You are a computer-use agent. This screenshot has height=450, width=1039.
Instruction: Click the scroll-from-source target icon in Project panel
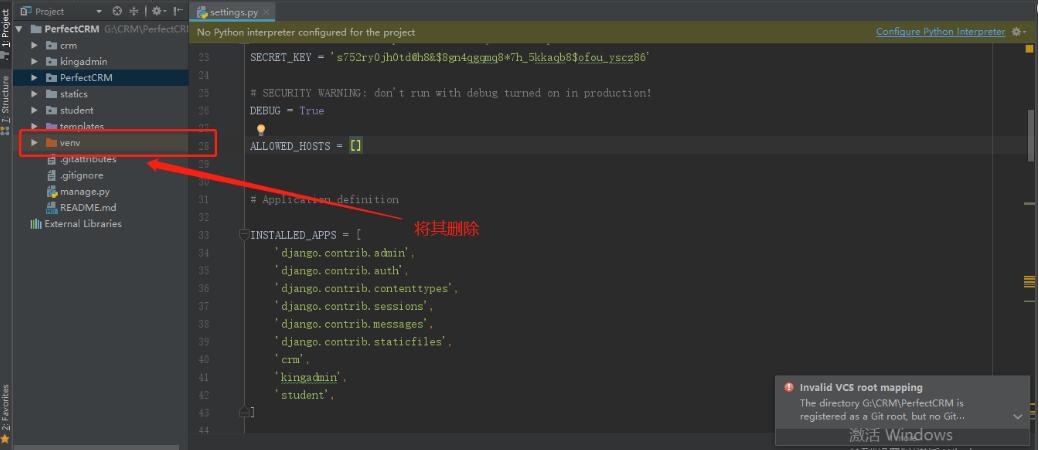pyautogui.click(x=117, y=11)
